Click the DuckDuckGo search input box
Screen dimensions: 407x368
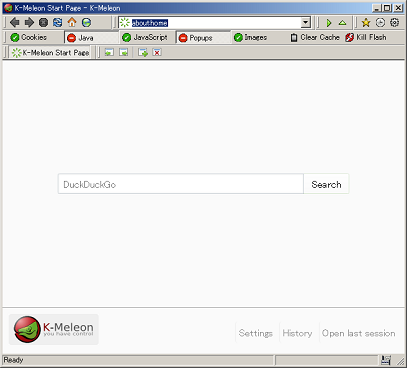tap(181, 184)
